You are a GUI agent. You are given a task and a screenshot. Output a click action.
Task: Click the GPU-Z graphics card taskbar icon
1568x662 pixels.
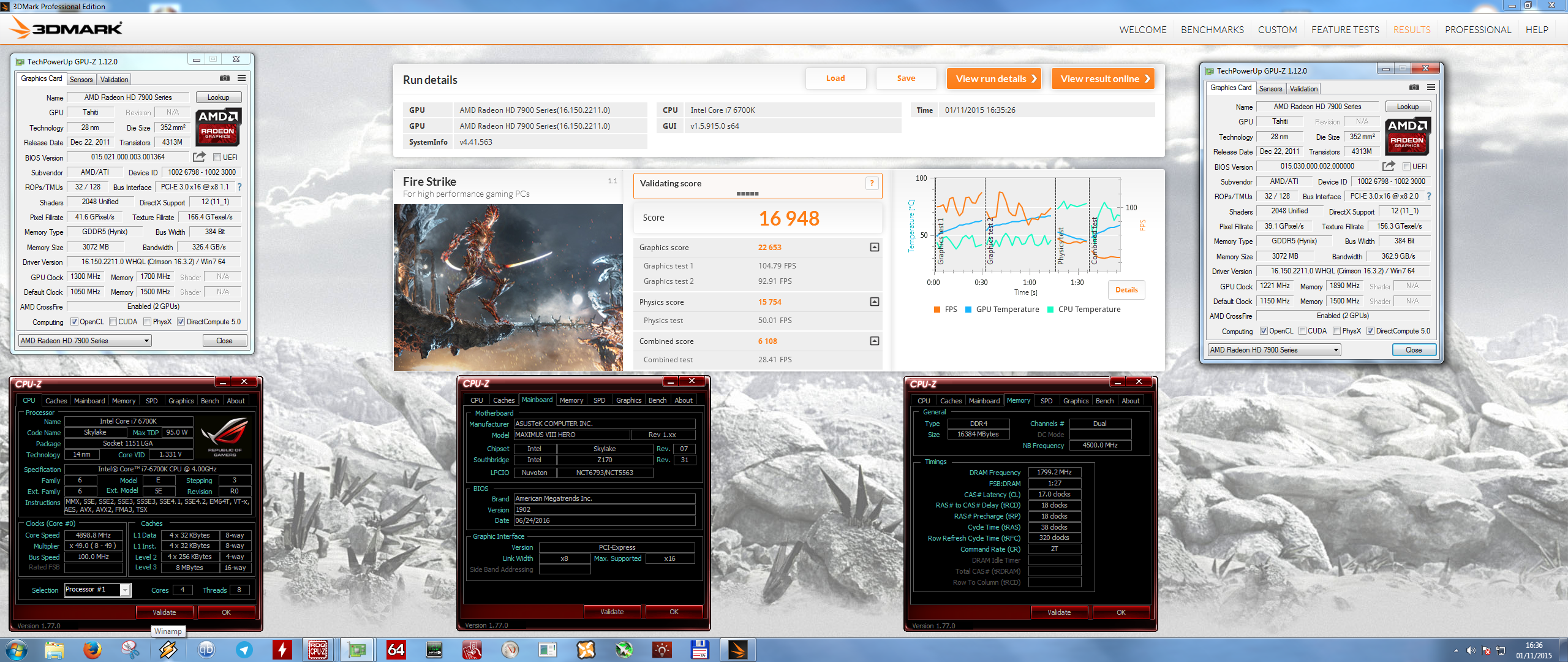(x=356, y=650)
